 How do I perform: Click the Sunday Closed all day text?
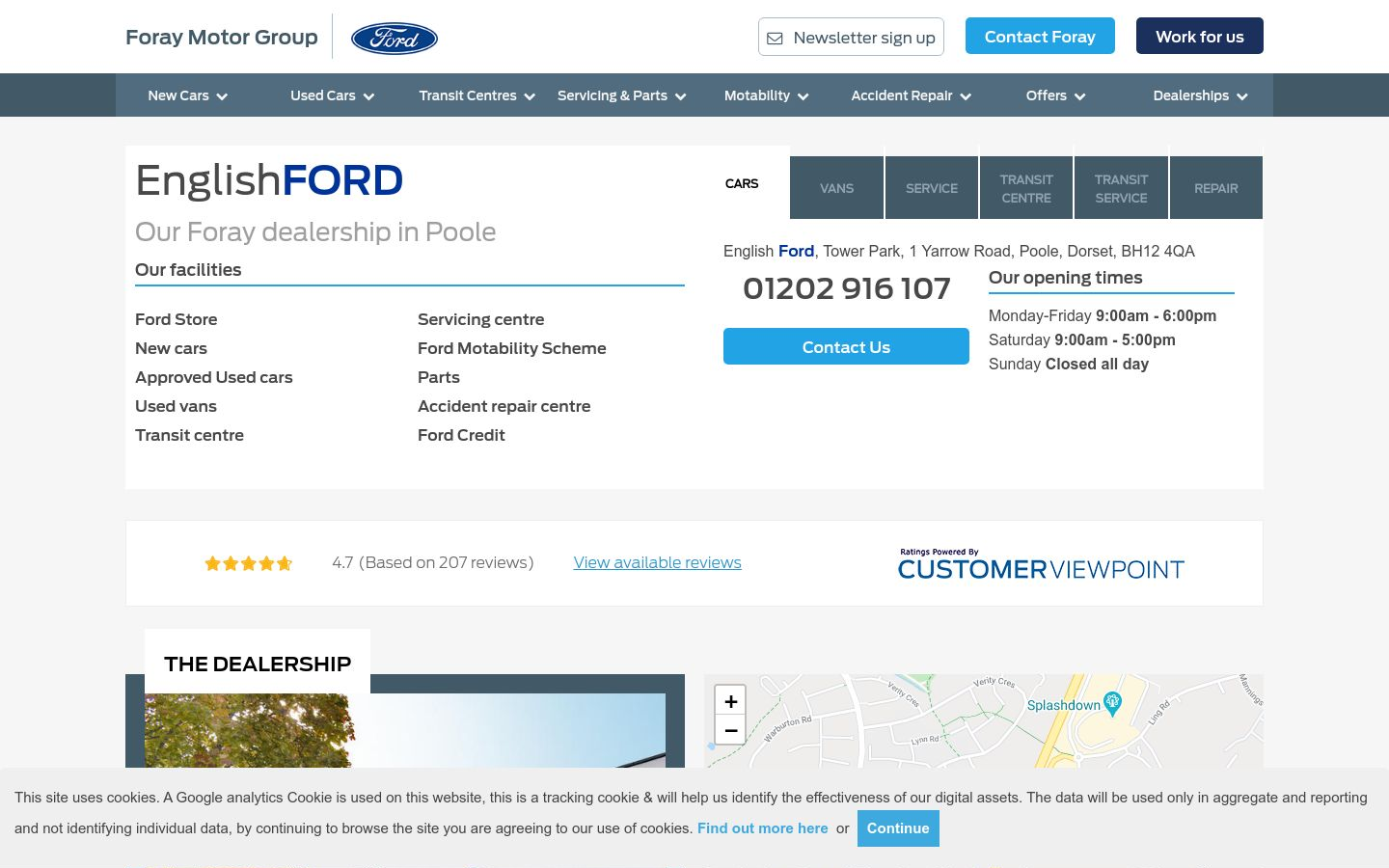click(x=1069, y=364)
